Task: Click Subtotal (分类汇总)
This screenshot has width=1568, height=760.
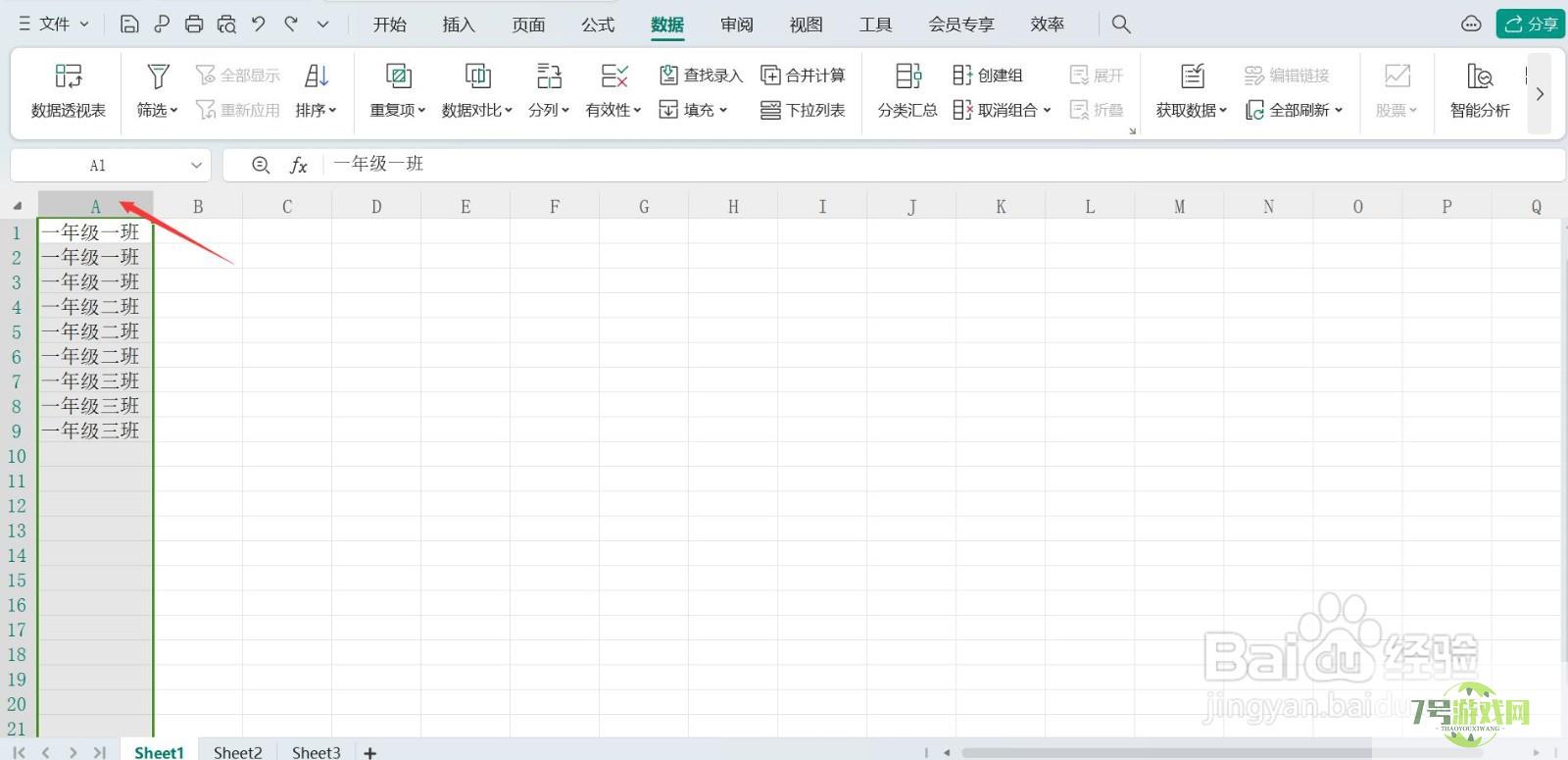Action: click(907, 91)
